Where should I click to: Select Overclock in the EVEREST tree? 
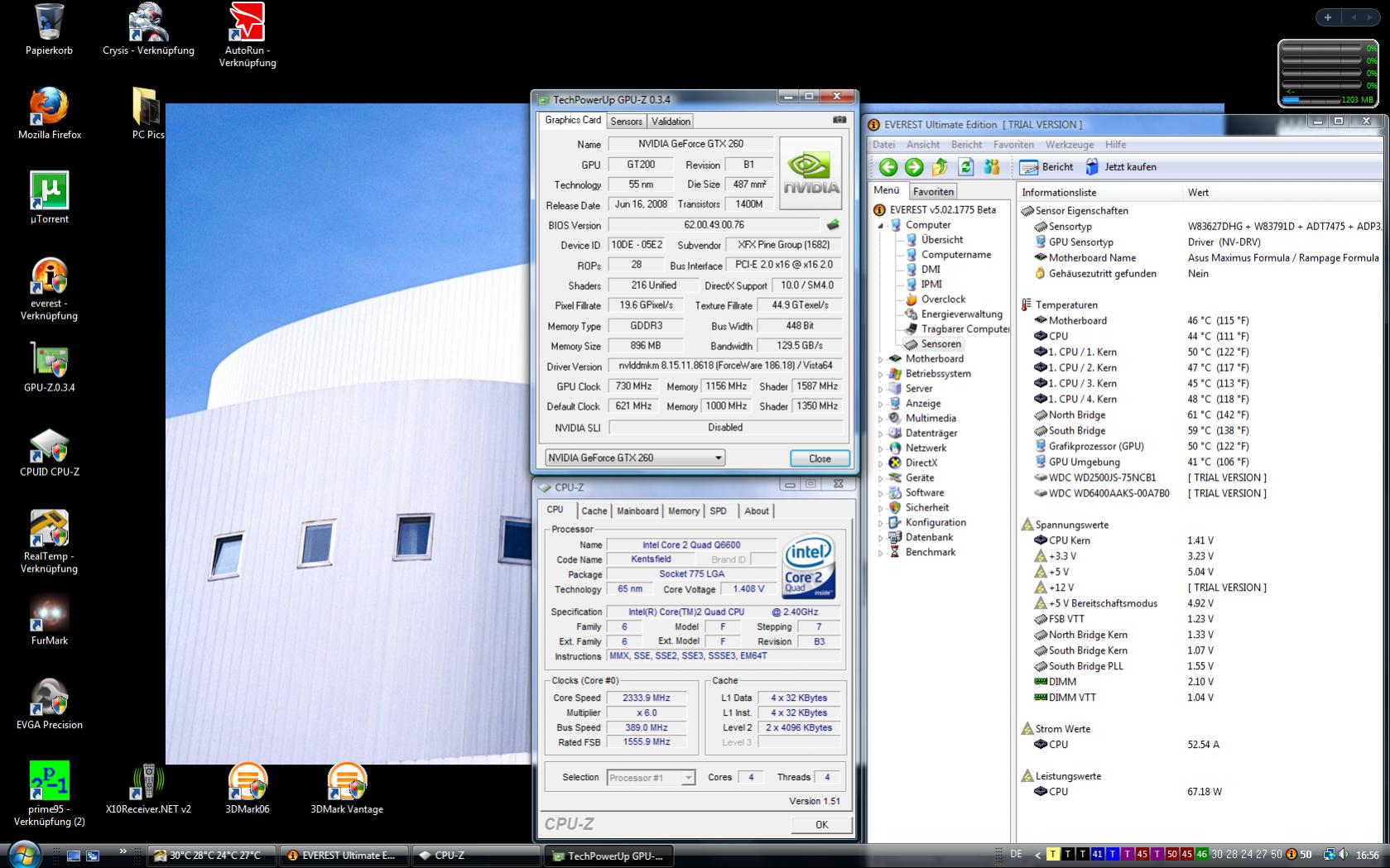click(935, 300)
